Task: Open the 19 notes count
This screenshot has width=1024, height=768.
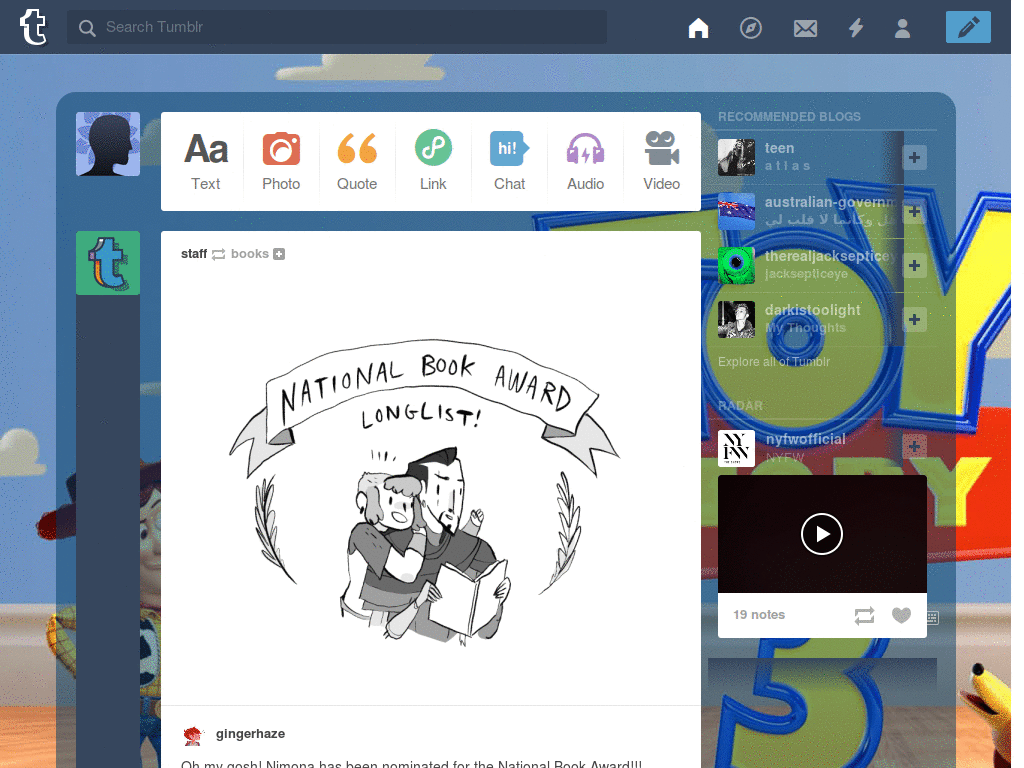Action: coord(759,615)
